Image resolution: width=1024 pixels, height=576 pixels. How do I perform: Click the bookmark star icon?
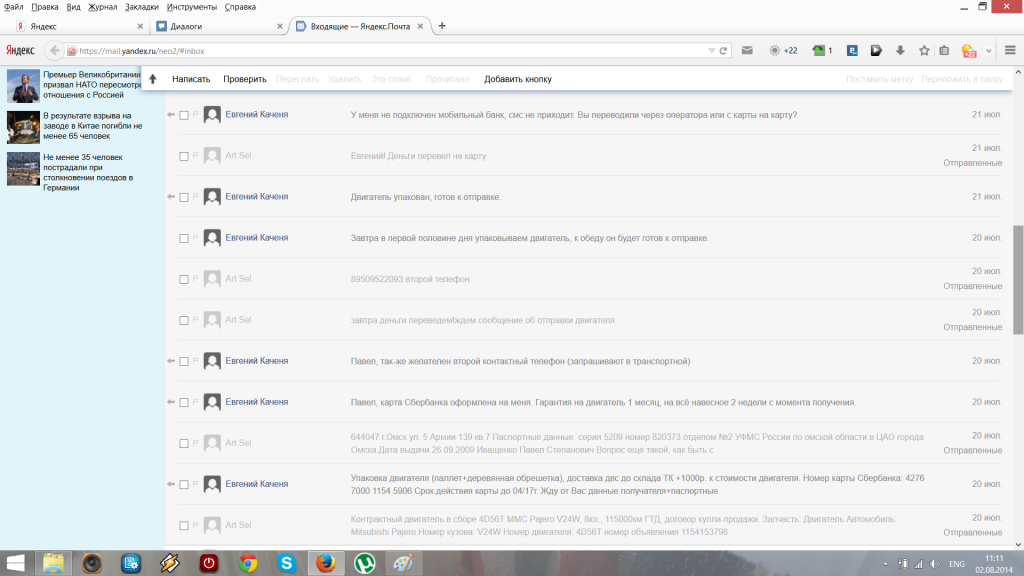pyautogui.click(x=924, y=50)
